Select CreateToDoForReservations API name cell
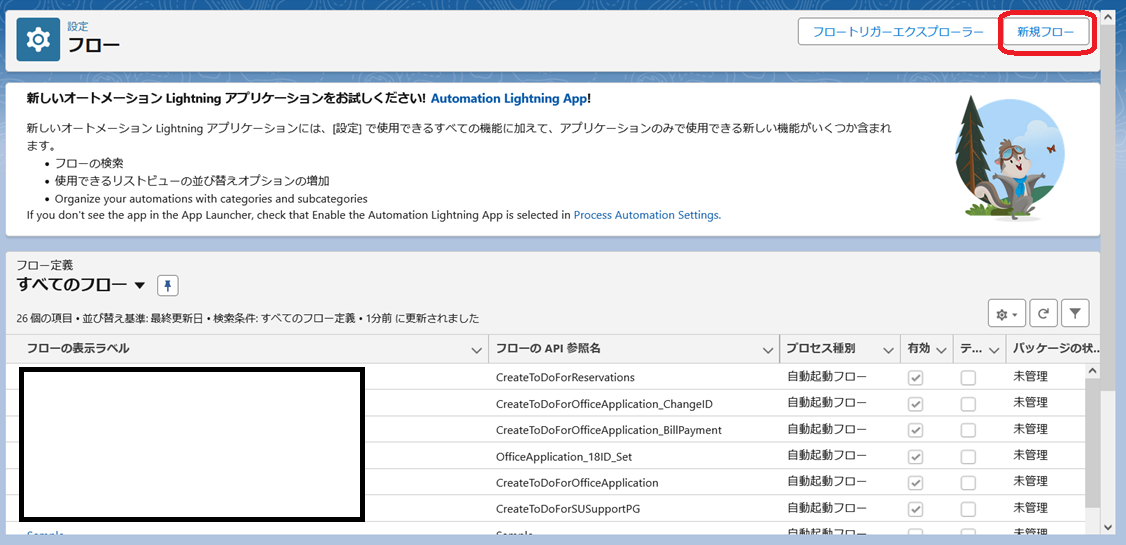Viewport: 1126px width, 545px height. (x=565, y=377)
